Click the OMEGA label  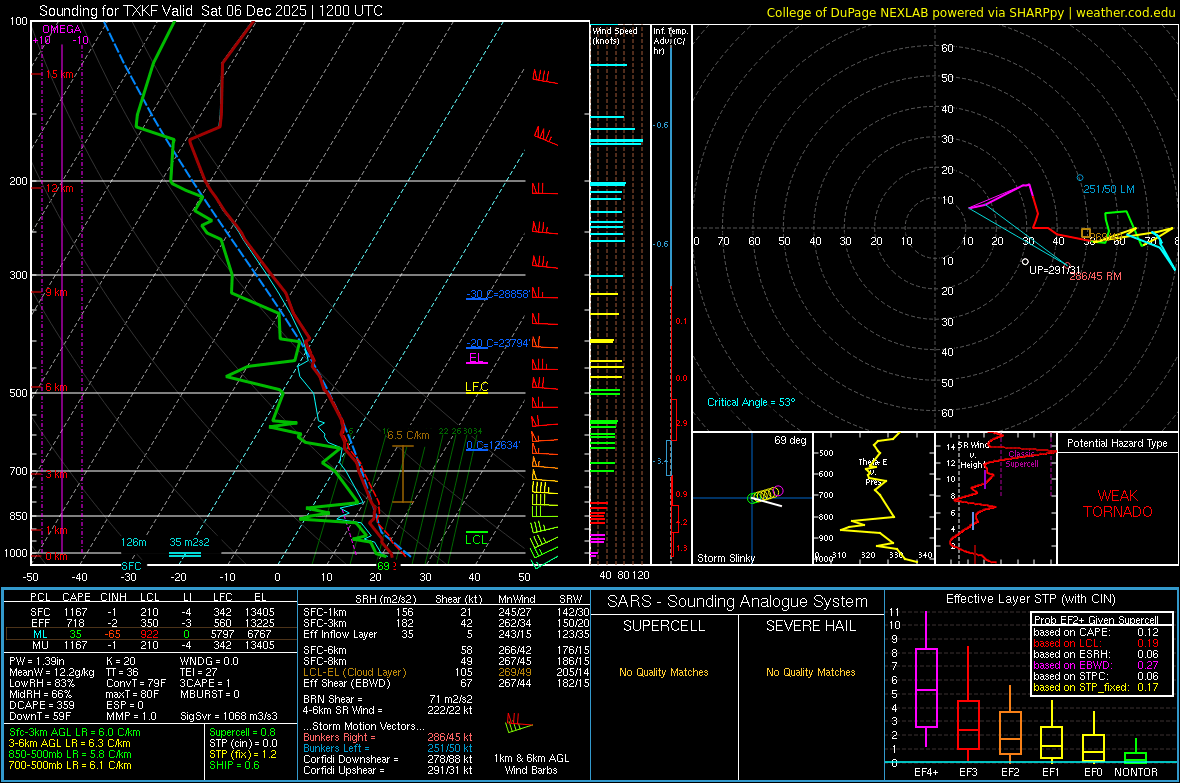(62, 29)
